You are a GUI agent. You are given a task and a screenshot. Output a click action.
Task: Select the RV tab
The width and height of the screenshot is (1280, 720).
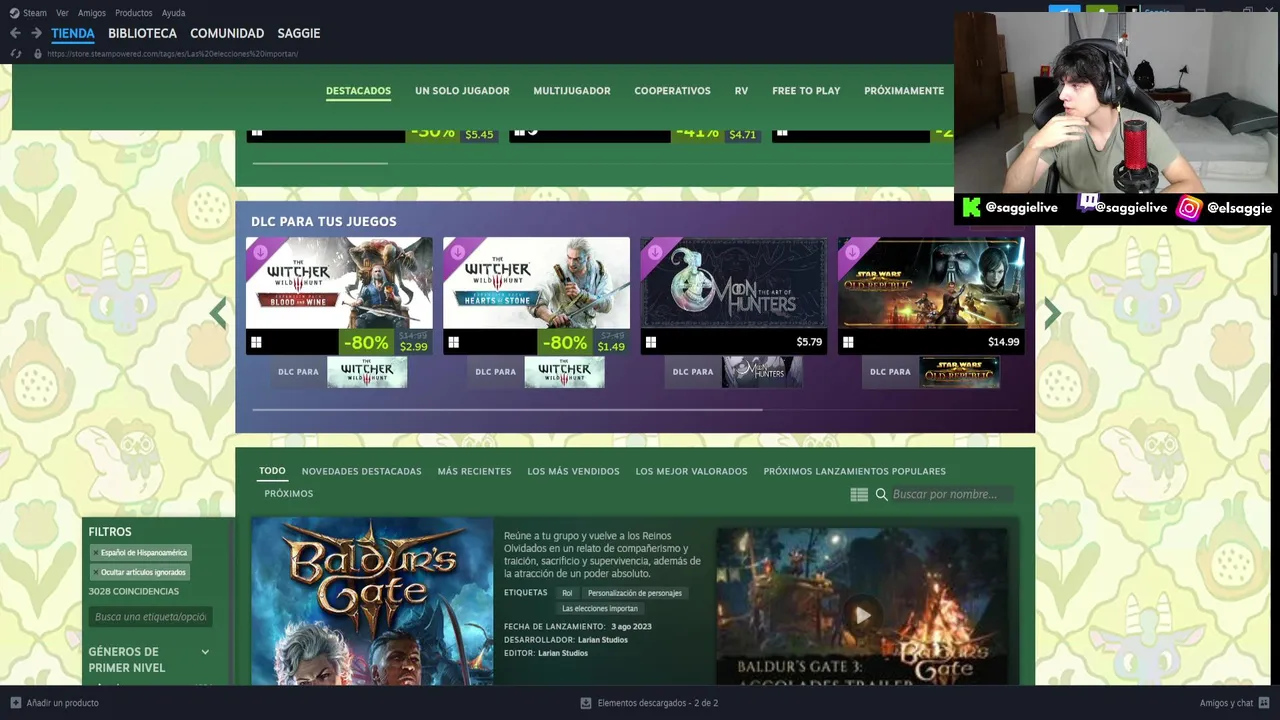click(x=741, y=91)
